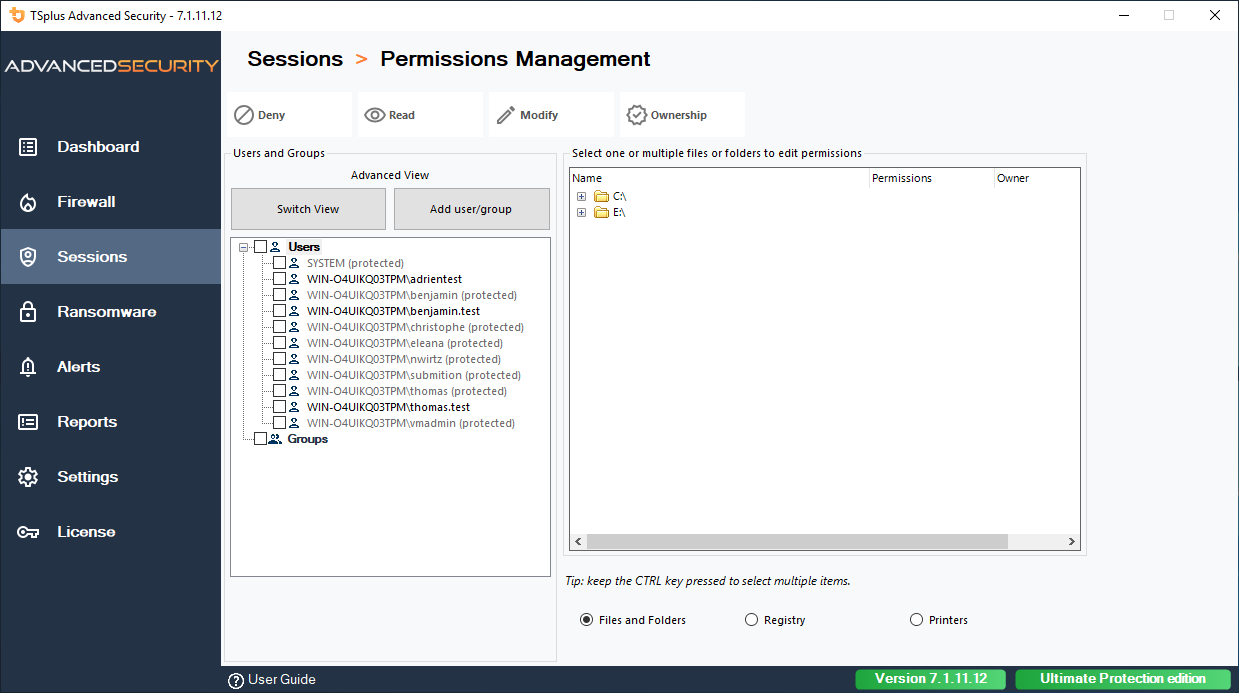Expand the C:\ drive folder
Viewport: 1239px width, 693px height.
tap(581, 196)
